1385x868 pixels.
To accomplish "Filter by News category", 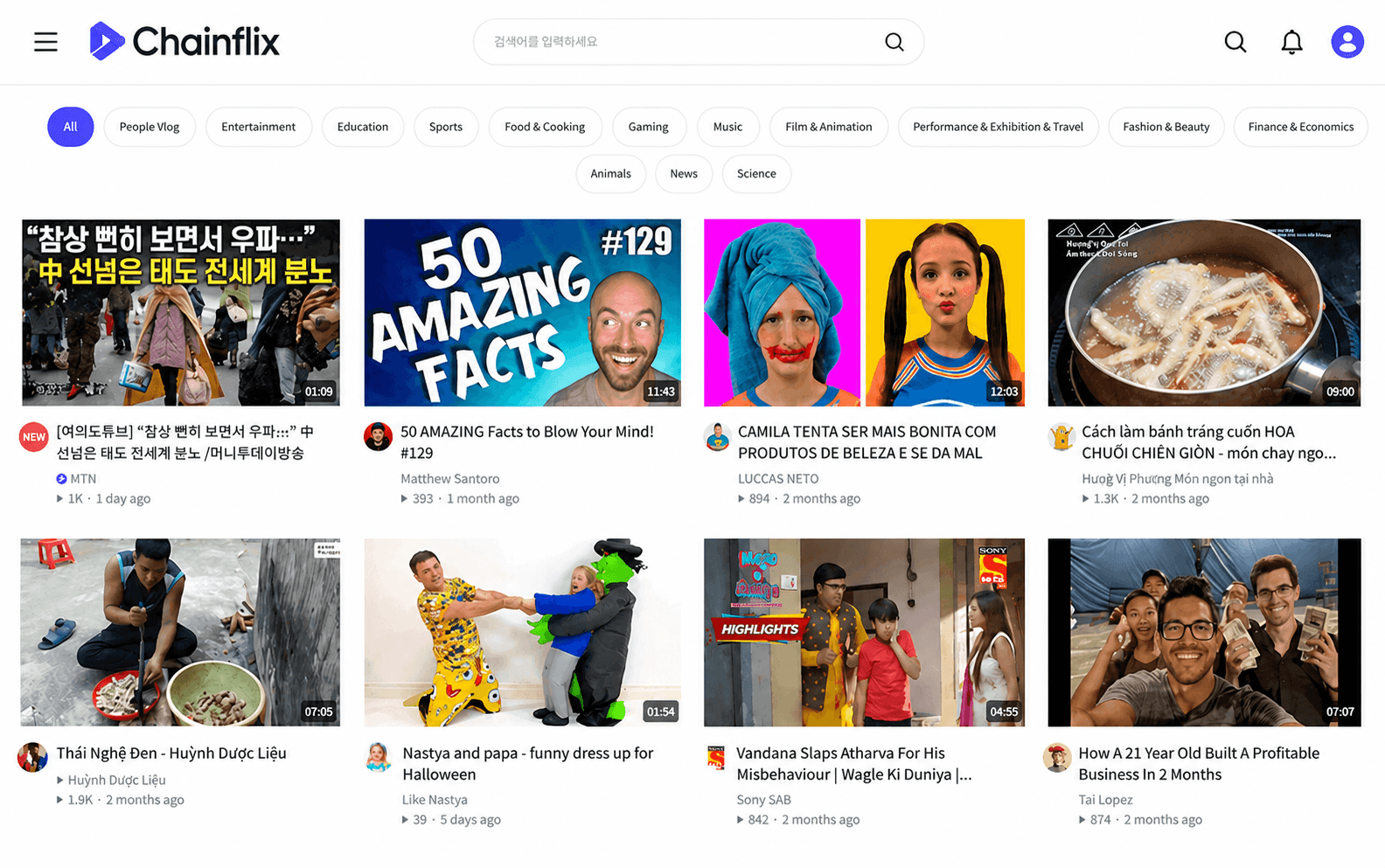I will (684, 174).
